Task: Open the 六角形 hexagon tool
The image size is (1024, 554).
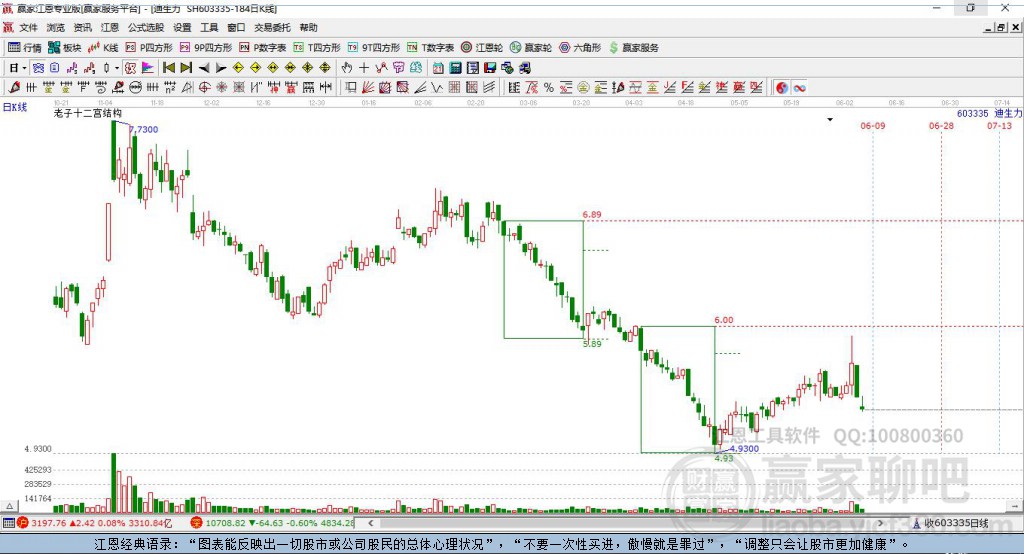Action: click(580, 48)
